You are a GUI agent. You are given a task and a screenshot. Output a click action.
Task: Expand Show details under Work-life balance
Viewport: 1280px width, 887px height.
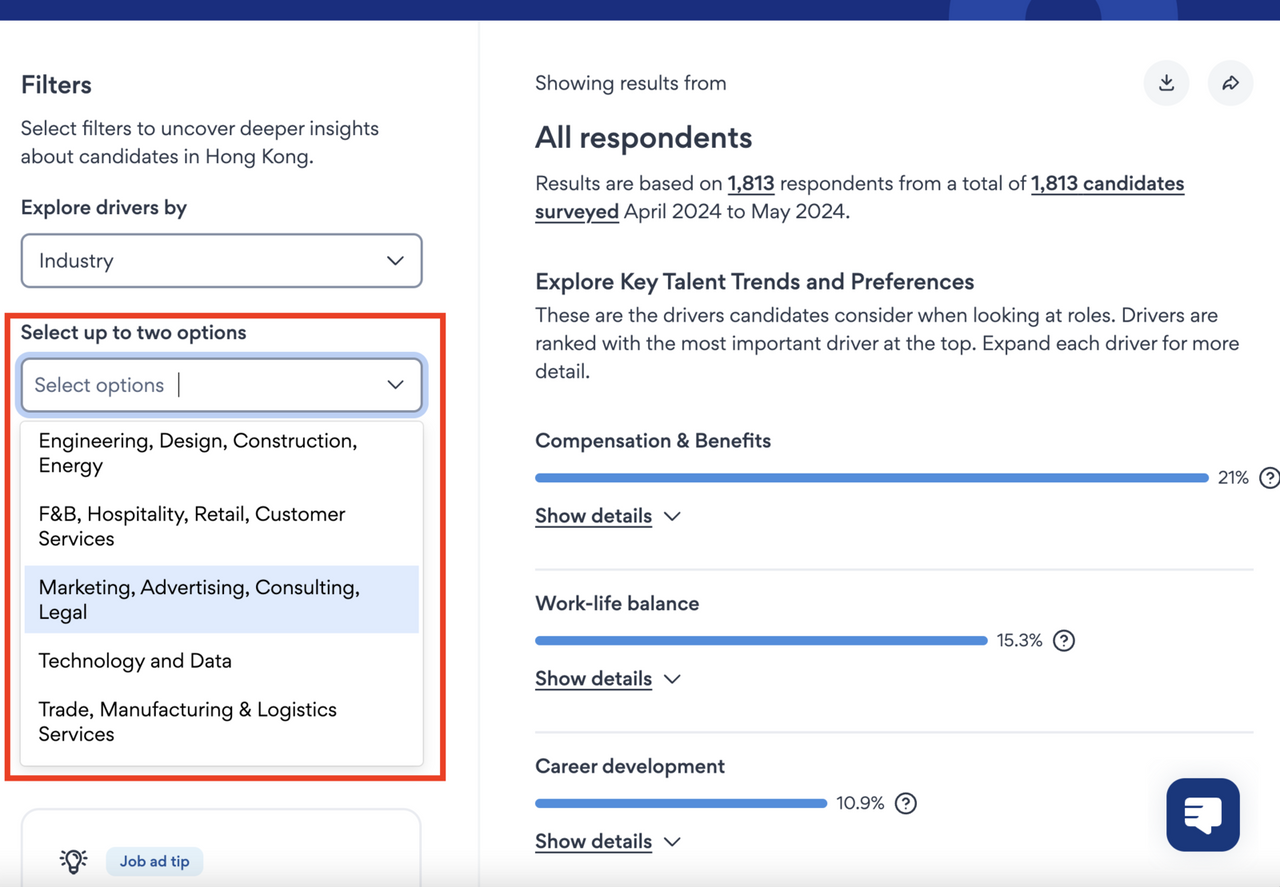click(x=607, y=679)
